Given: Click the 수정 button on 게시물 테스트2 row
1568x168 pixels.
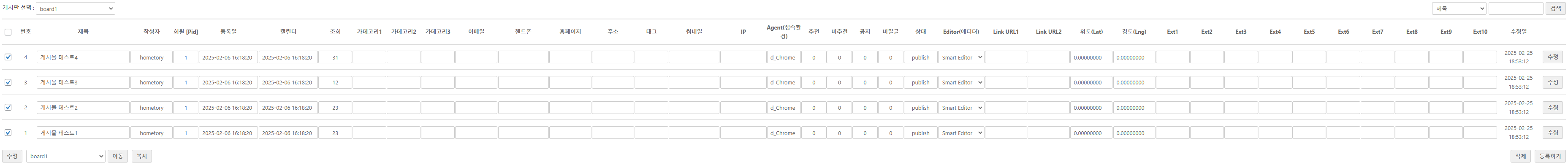Looking at the screenshot, I should (x=1553, y=108).
